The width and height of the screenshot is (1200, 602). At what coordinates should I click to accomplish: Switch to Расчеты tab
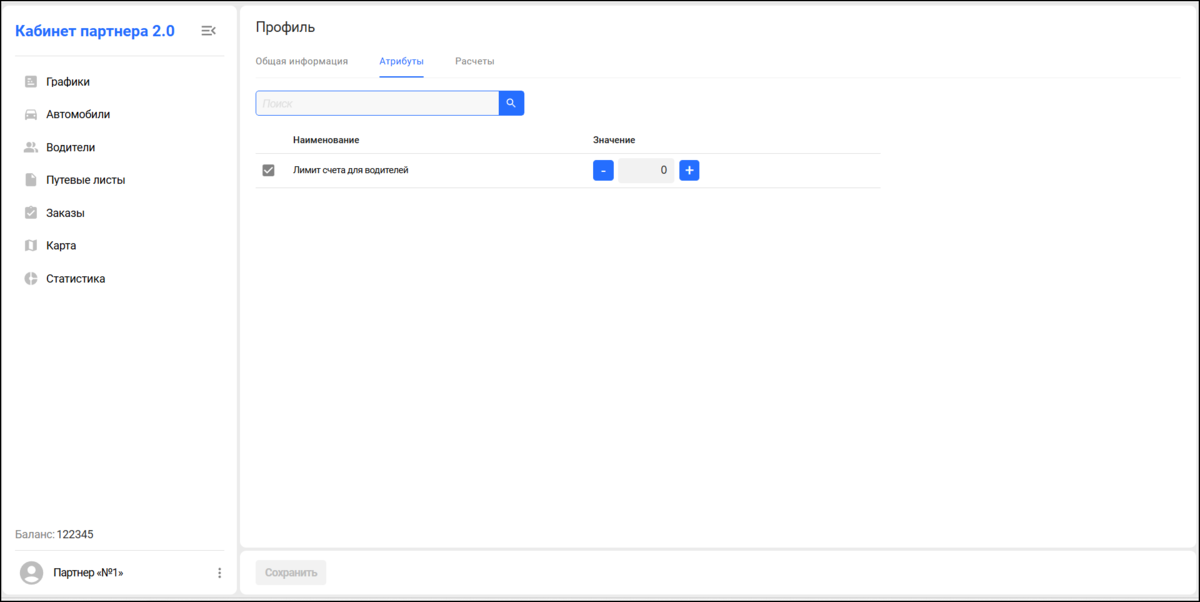(475, 61)
